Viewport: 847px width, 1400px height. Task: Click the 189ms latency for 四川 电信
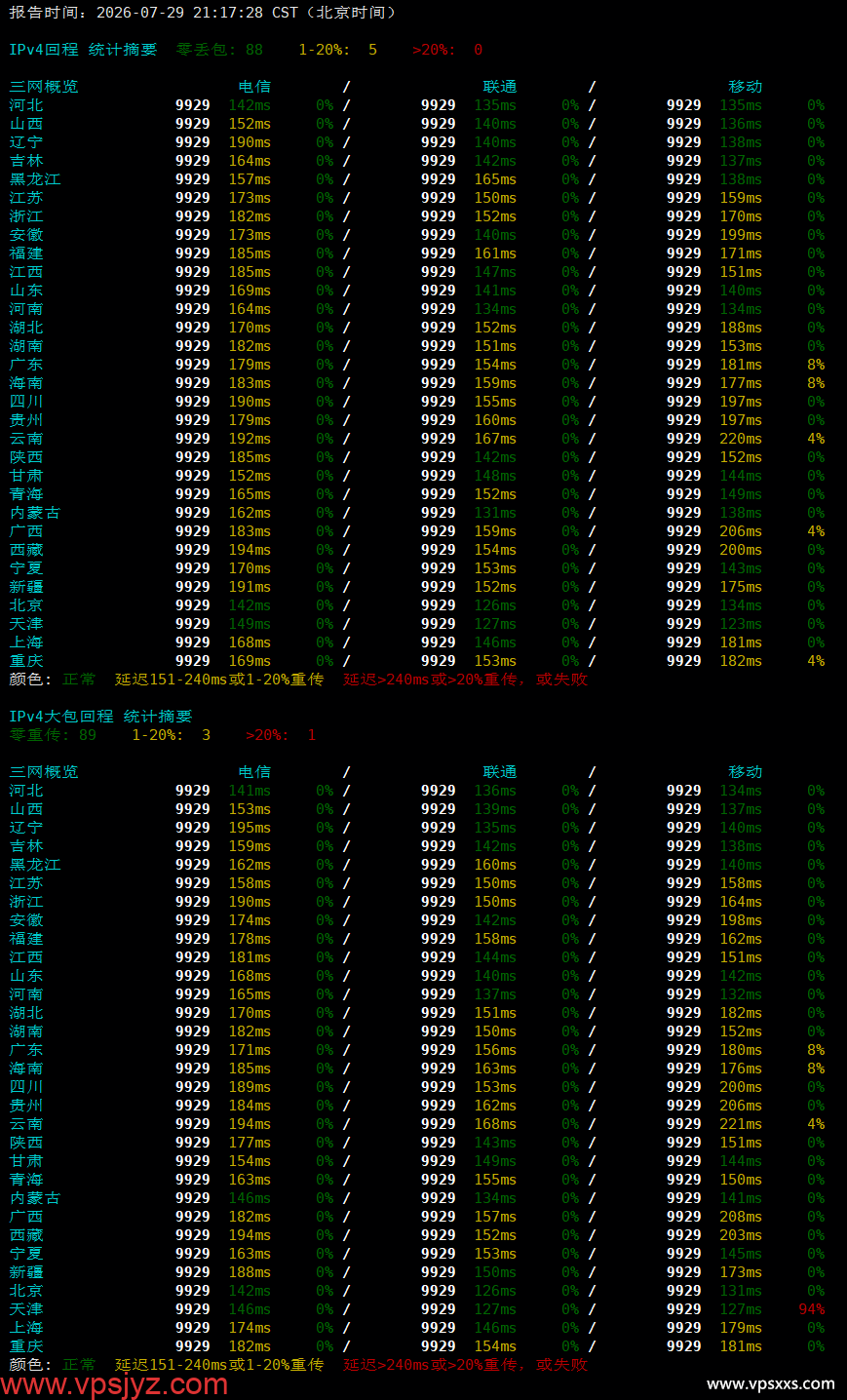point(250,1087)
